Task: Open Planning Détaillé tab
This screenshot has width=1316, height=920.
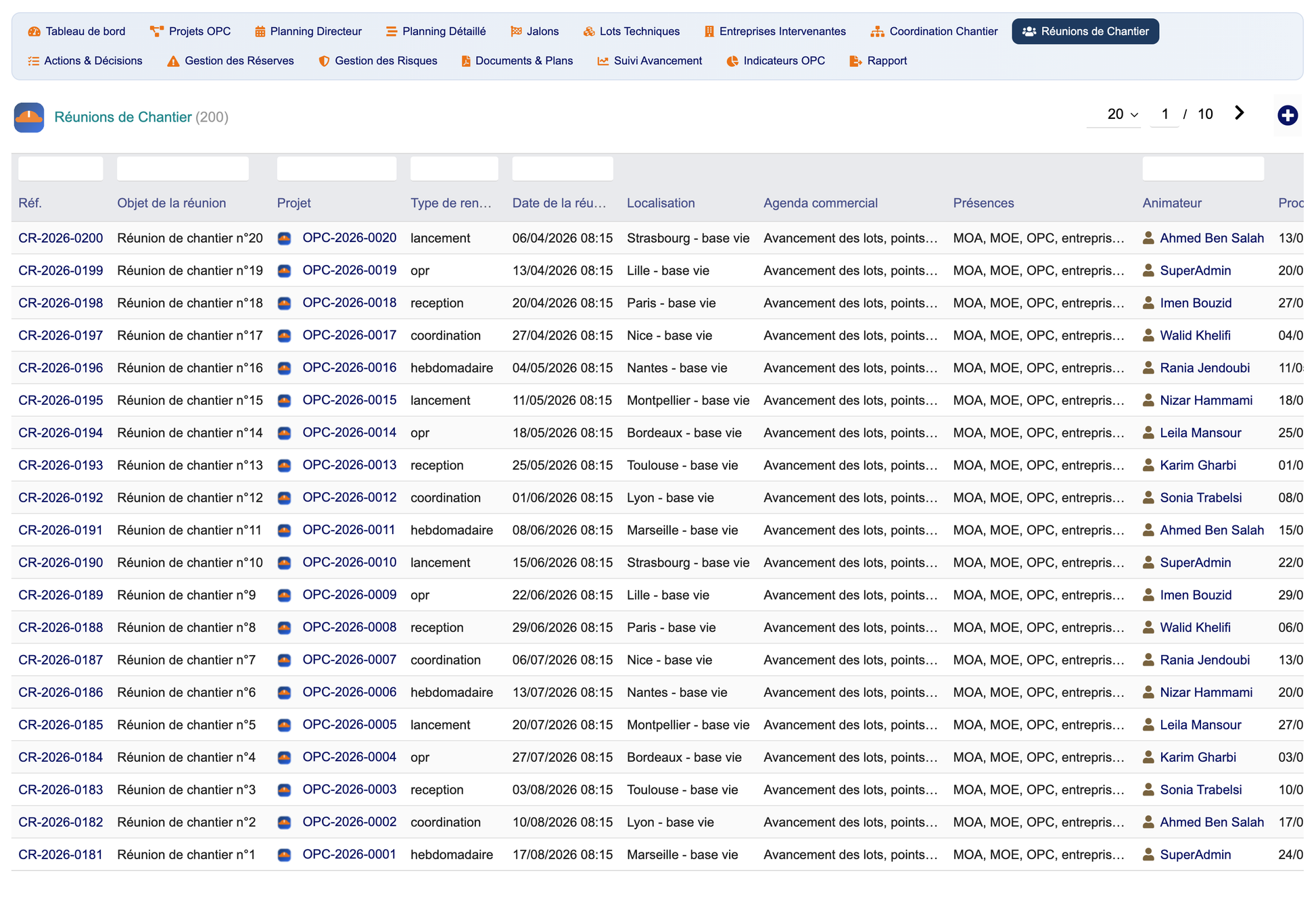Action: pos(436,31)
